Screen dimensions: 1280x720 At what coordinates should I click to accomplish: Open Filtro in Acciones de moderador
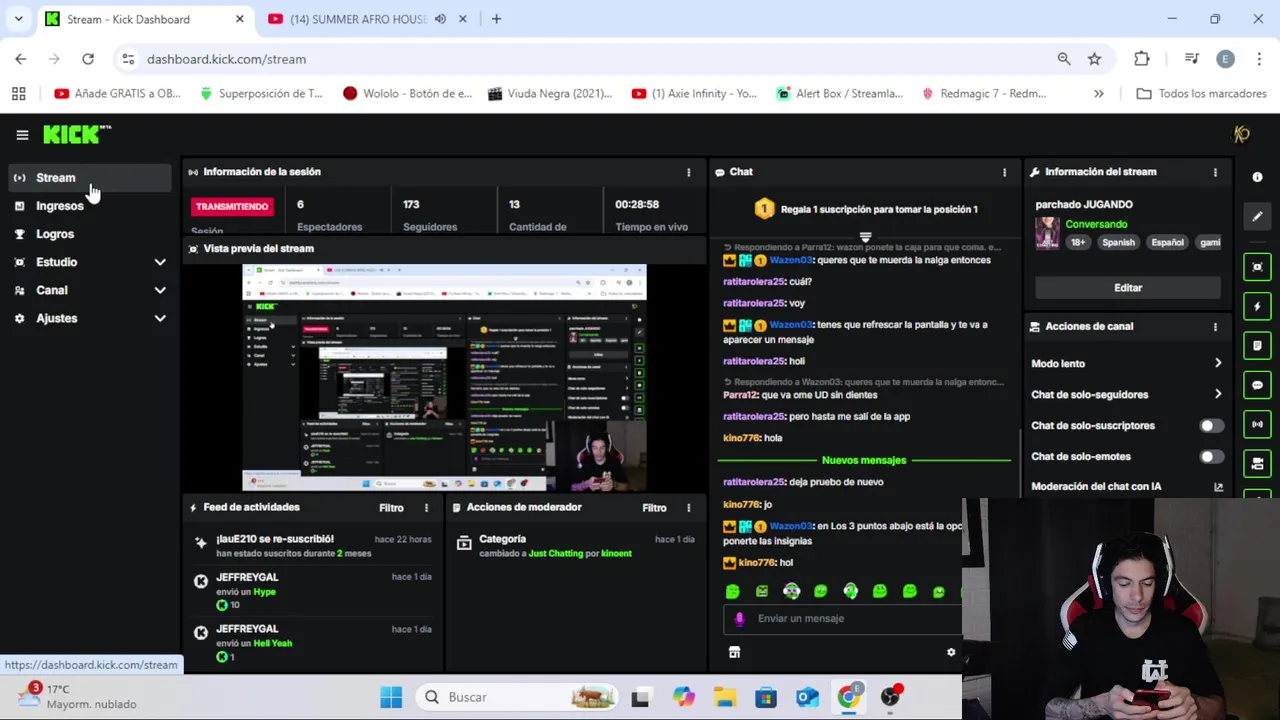click(x=654, y=508)
